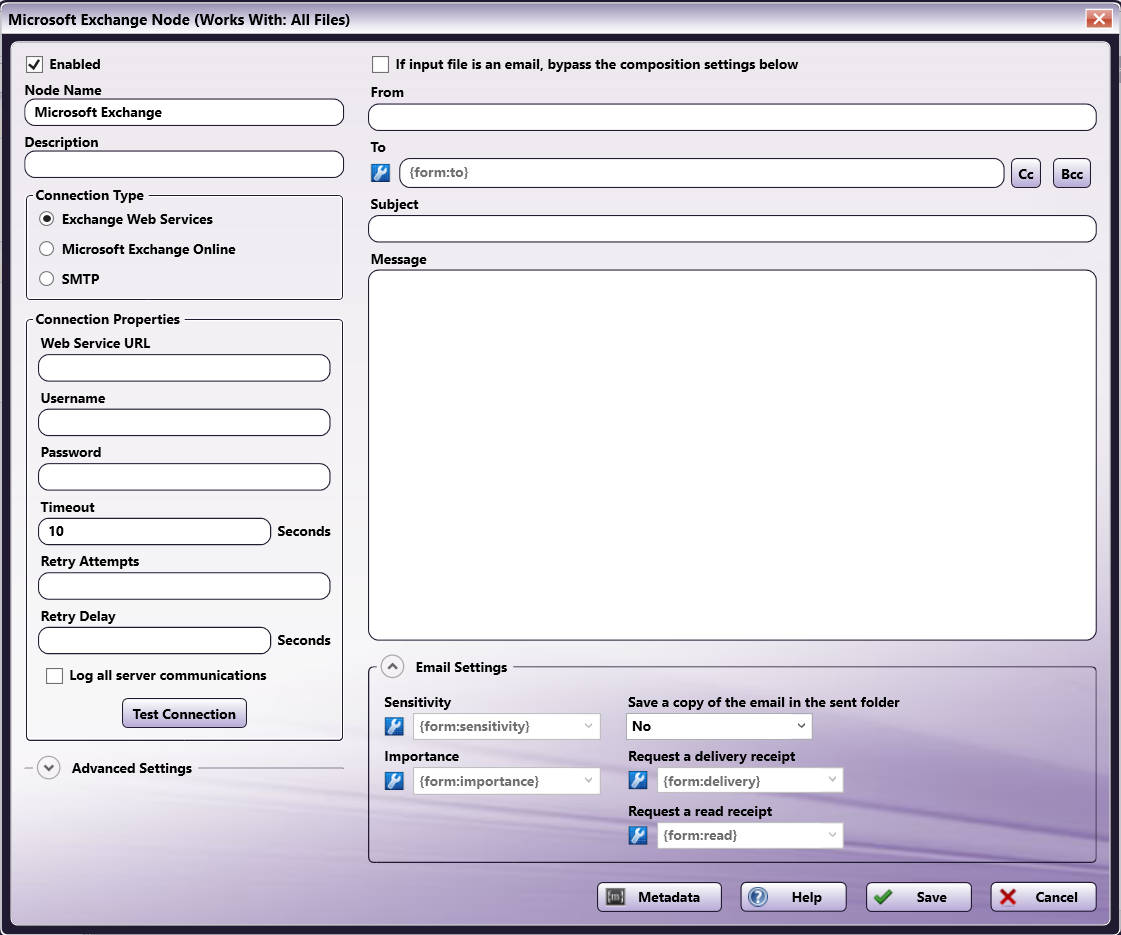Screen dimensions: 1121x935
Task: Click the Retry Attempts input field
Action: coord(184,586)
